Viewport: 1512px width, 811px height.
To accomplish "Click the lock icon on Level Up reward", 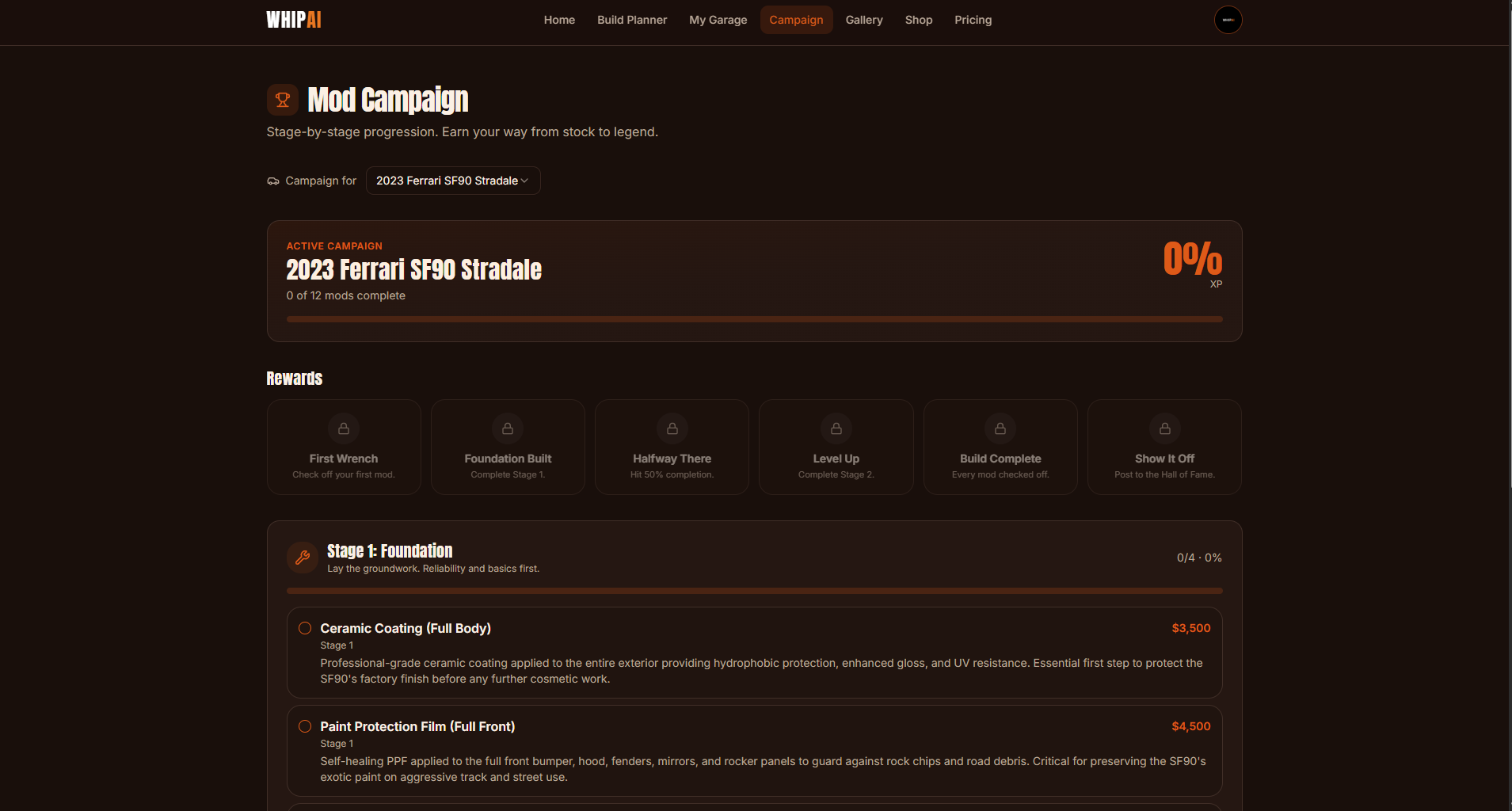I will pos(836,428).
